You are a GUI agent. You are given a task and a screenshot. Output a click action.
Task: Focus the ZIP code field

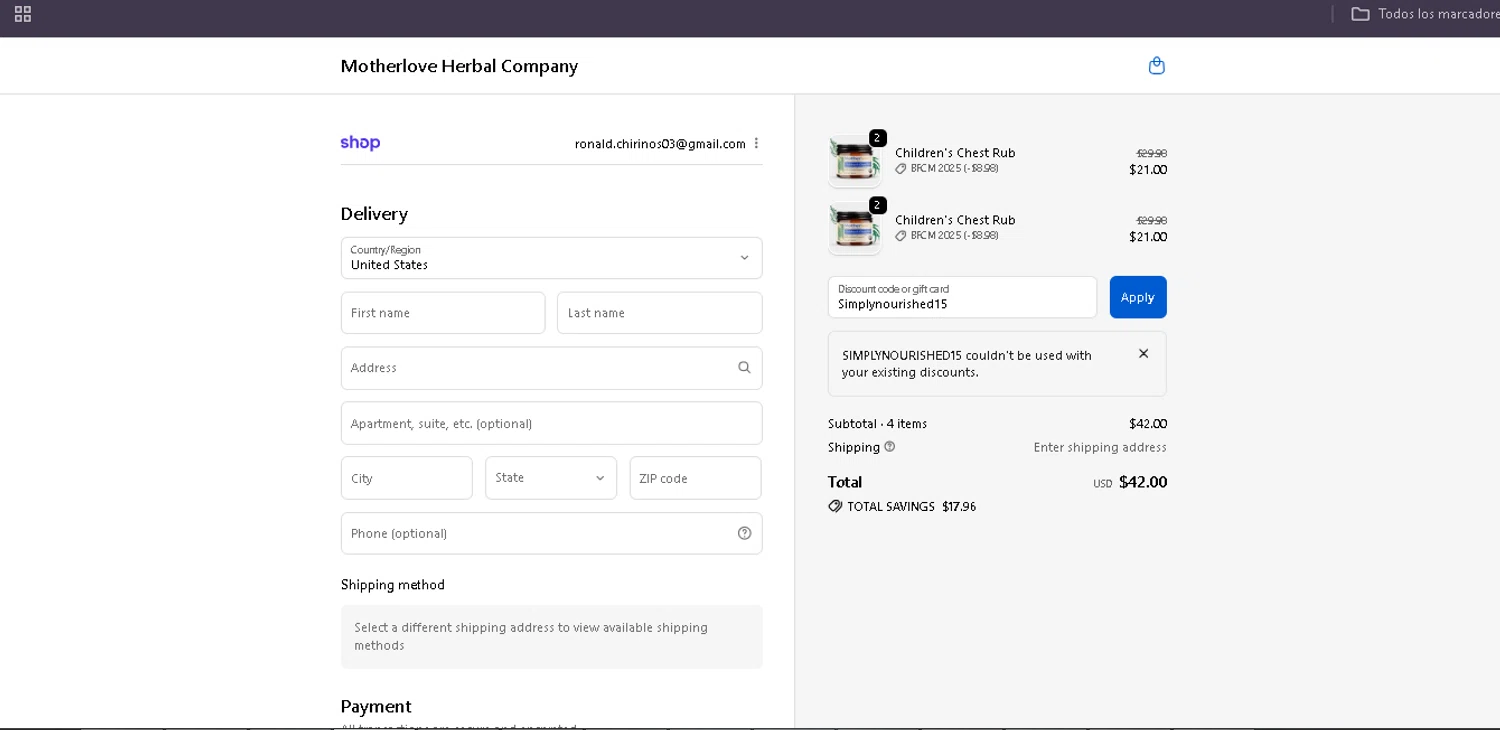click(x=696, y=478)
